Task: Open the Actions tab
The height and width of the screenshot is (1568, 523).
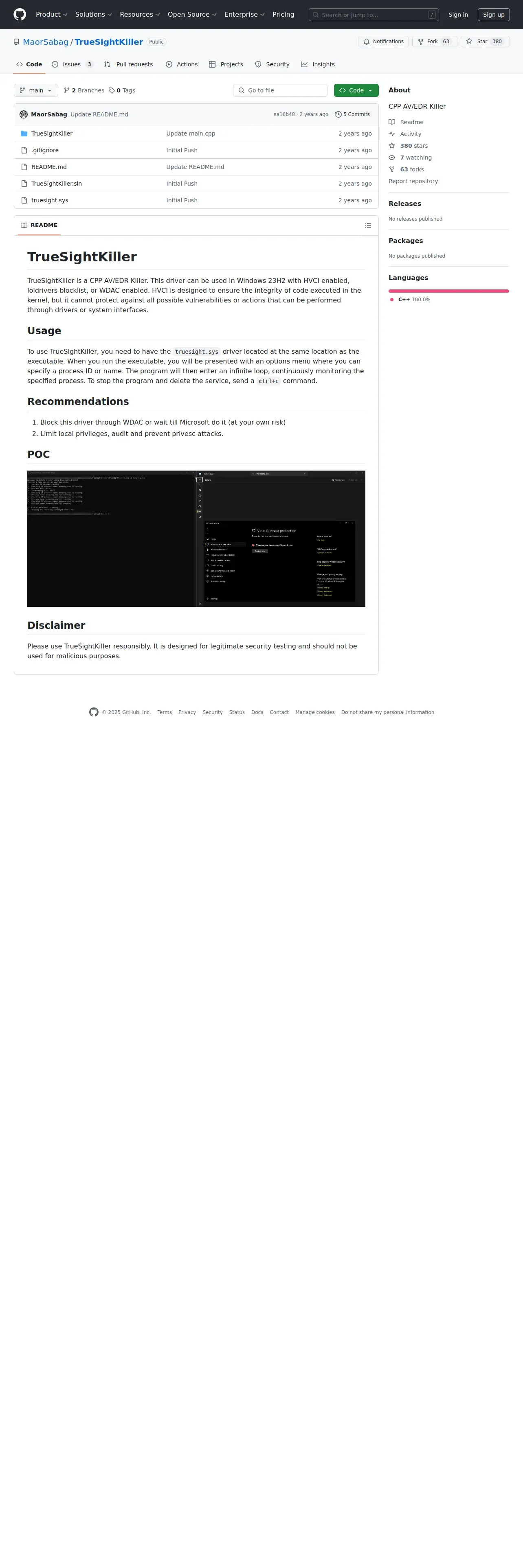Action: (x=181, y=65)
